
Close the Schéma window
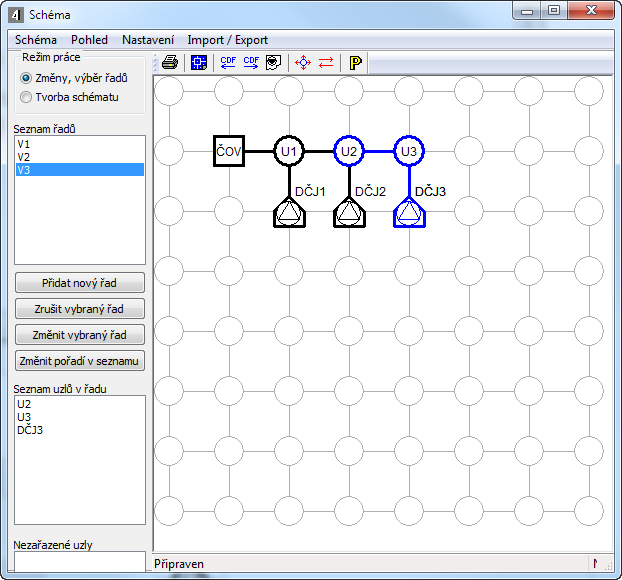coord(591,11)
